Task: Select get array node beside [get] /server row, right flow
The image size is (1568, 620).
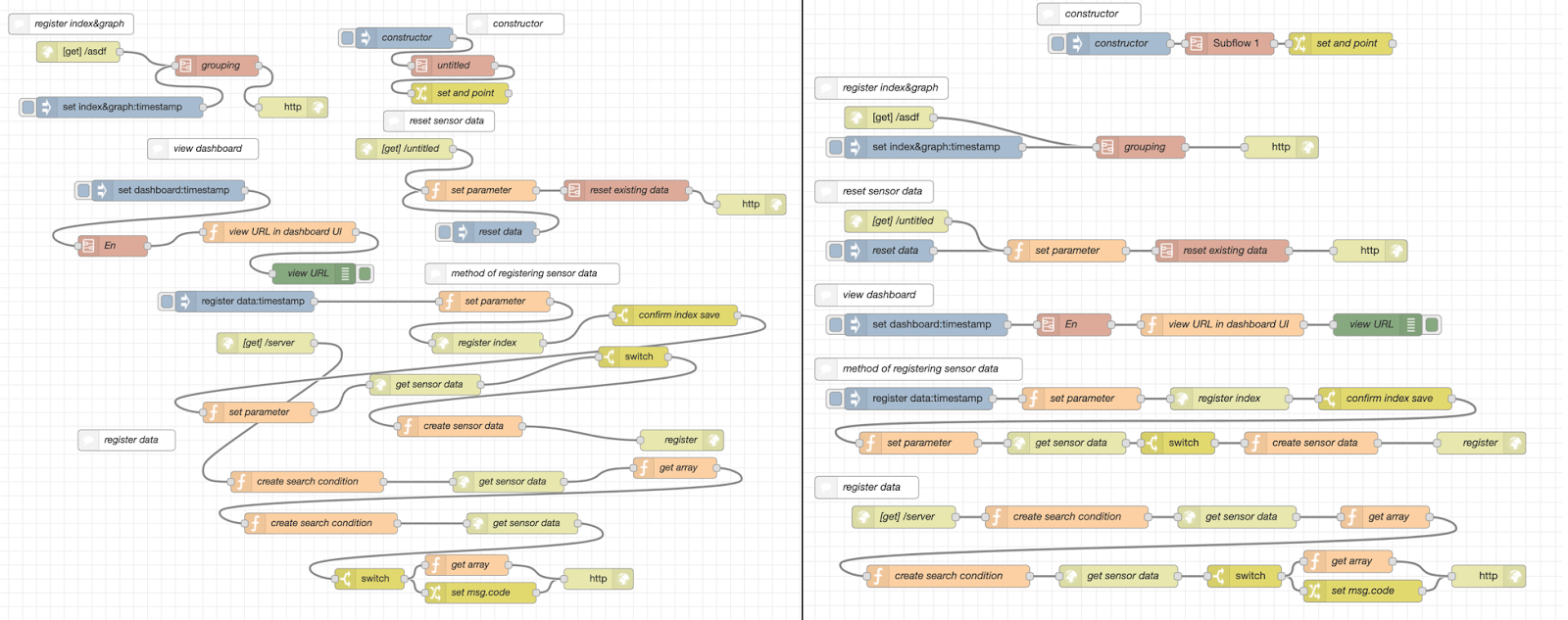Action: pyautogui.click(x=1385, y=517)
